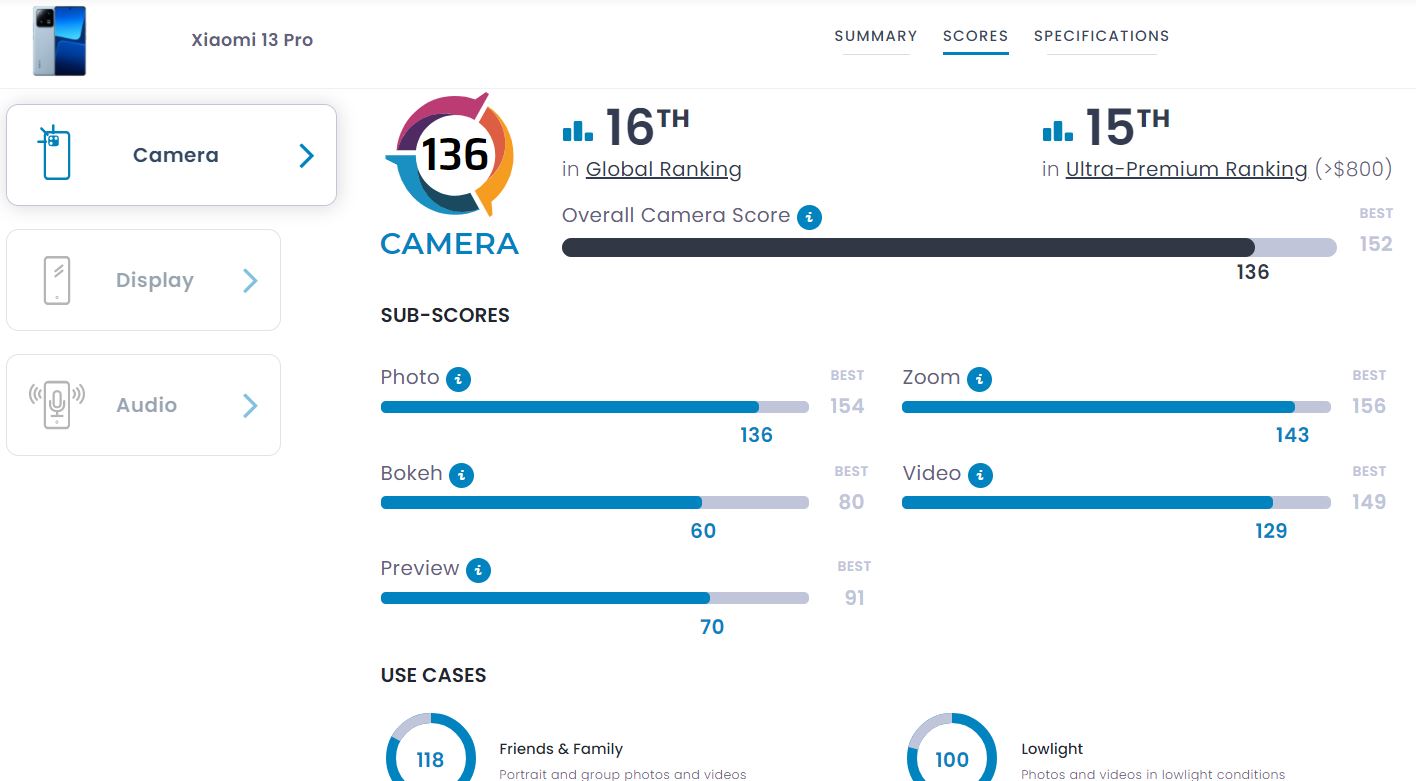Click the Bokeh score value 60
This screenshot has width=1416, height=781.
click(703, 531)
